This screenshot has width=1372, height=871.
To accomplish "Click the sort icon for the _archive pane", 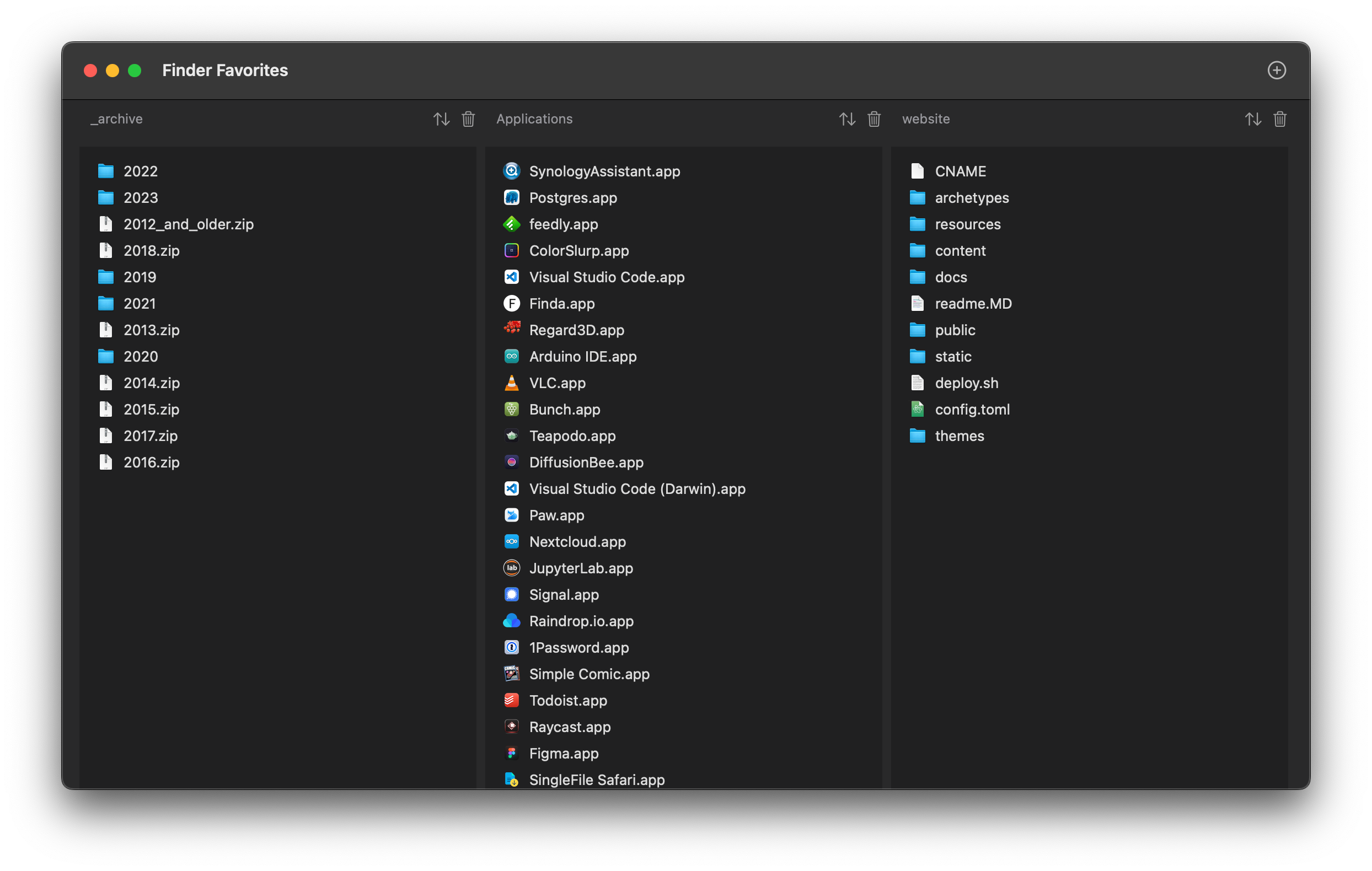I will [442, 119].
